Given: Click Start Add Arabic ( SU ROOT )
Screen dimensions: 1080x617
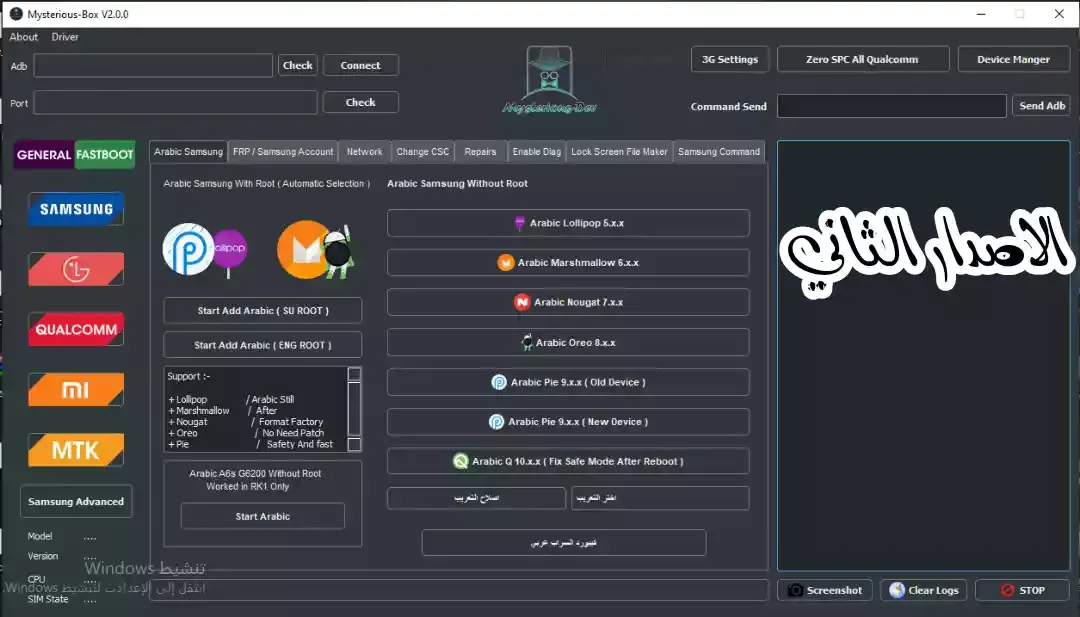Looking at the screenshot, I should [262, 311].
